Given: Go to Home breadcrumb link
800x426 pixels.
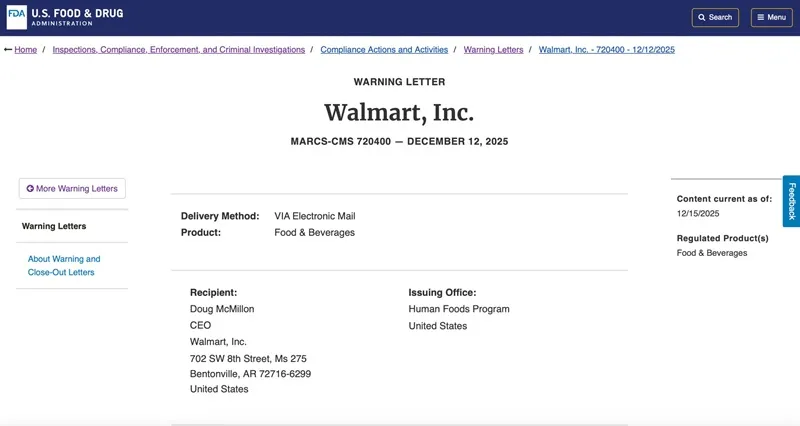Looking at the screenshot, I should (26, 49).
